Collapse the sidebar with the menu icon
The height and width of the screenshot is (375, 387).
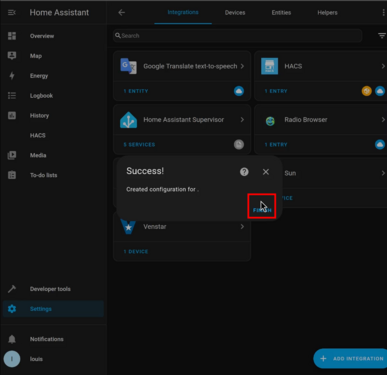12,12
